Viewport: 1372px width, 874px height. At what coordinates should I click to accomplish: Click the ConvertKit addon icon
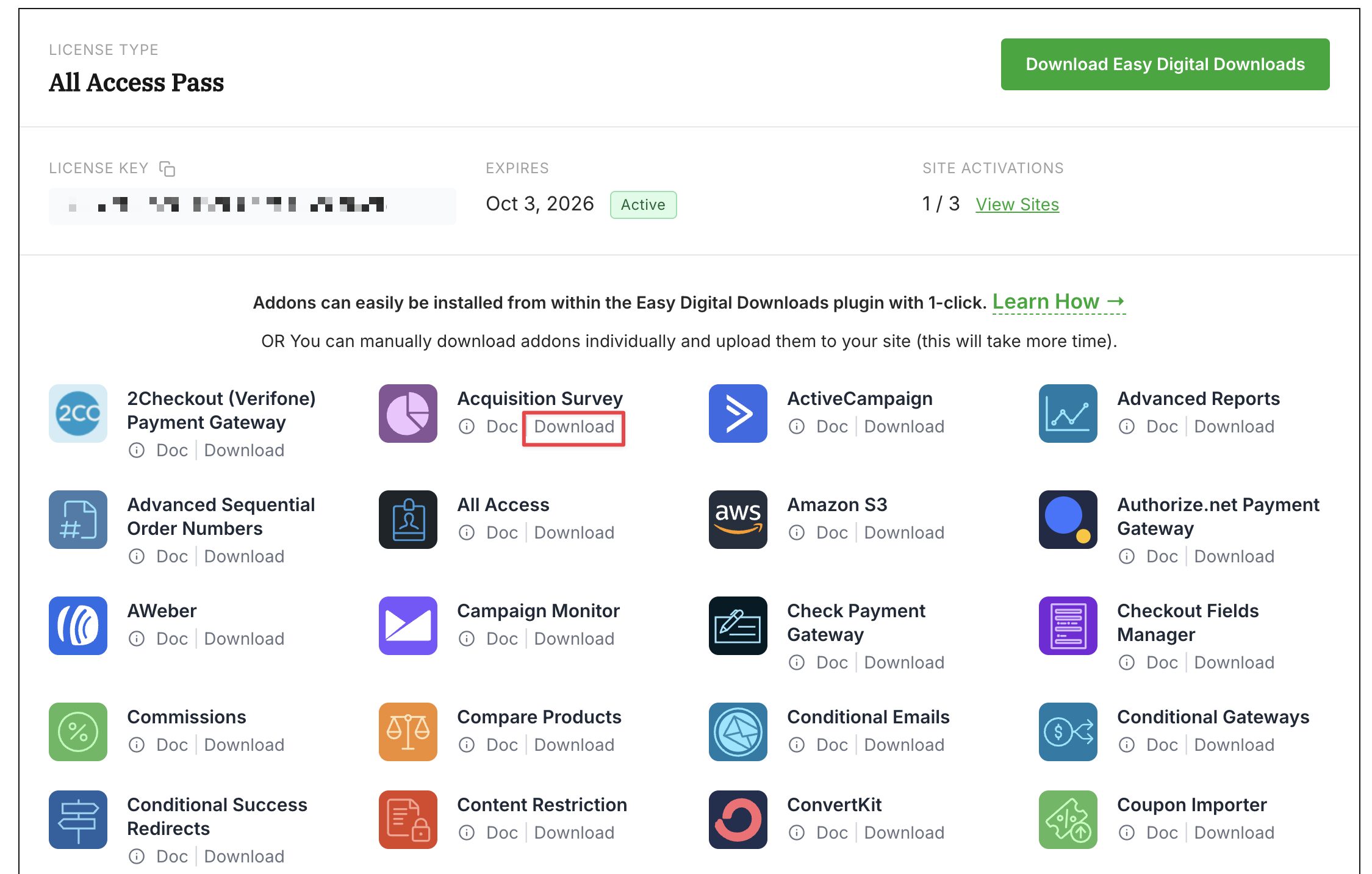click(738, 820)
